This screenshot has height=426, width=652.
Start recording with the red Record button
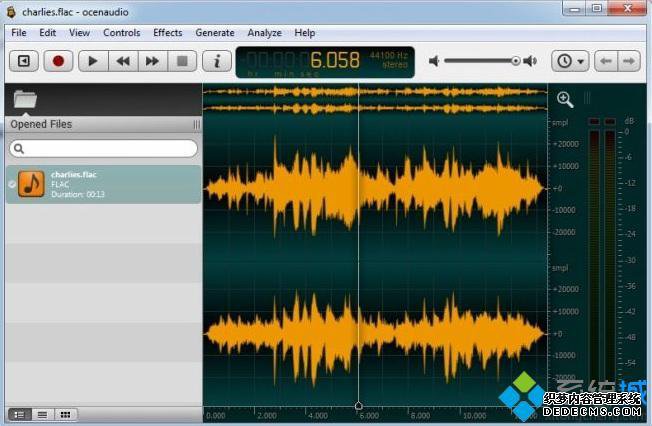point(58,61)
